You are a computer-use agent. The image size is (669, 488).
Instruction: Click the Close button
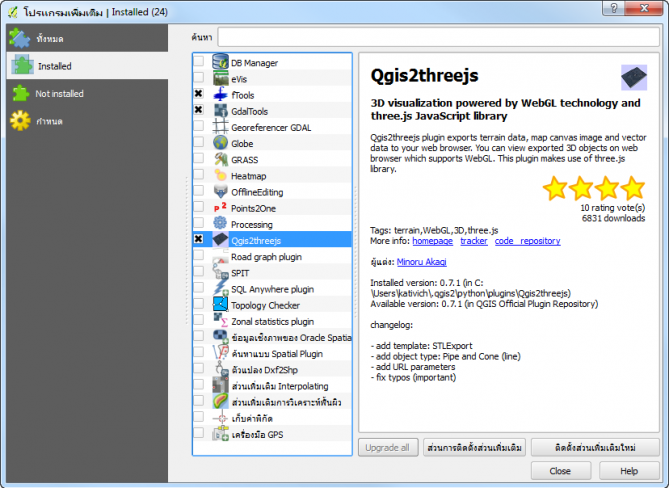click(560, 471)
